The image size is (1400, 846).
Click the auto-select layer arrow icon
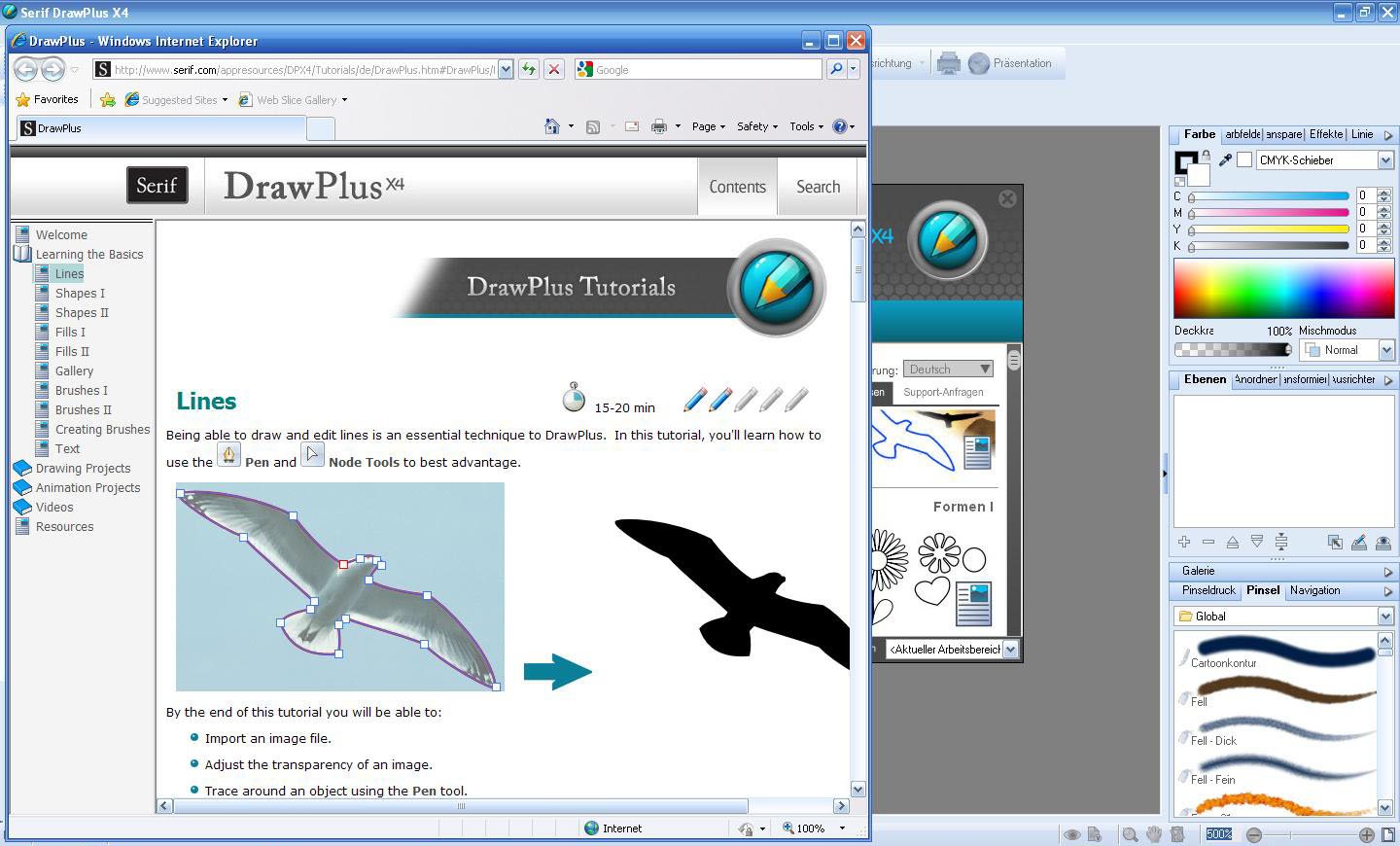coord(1335,543)
